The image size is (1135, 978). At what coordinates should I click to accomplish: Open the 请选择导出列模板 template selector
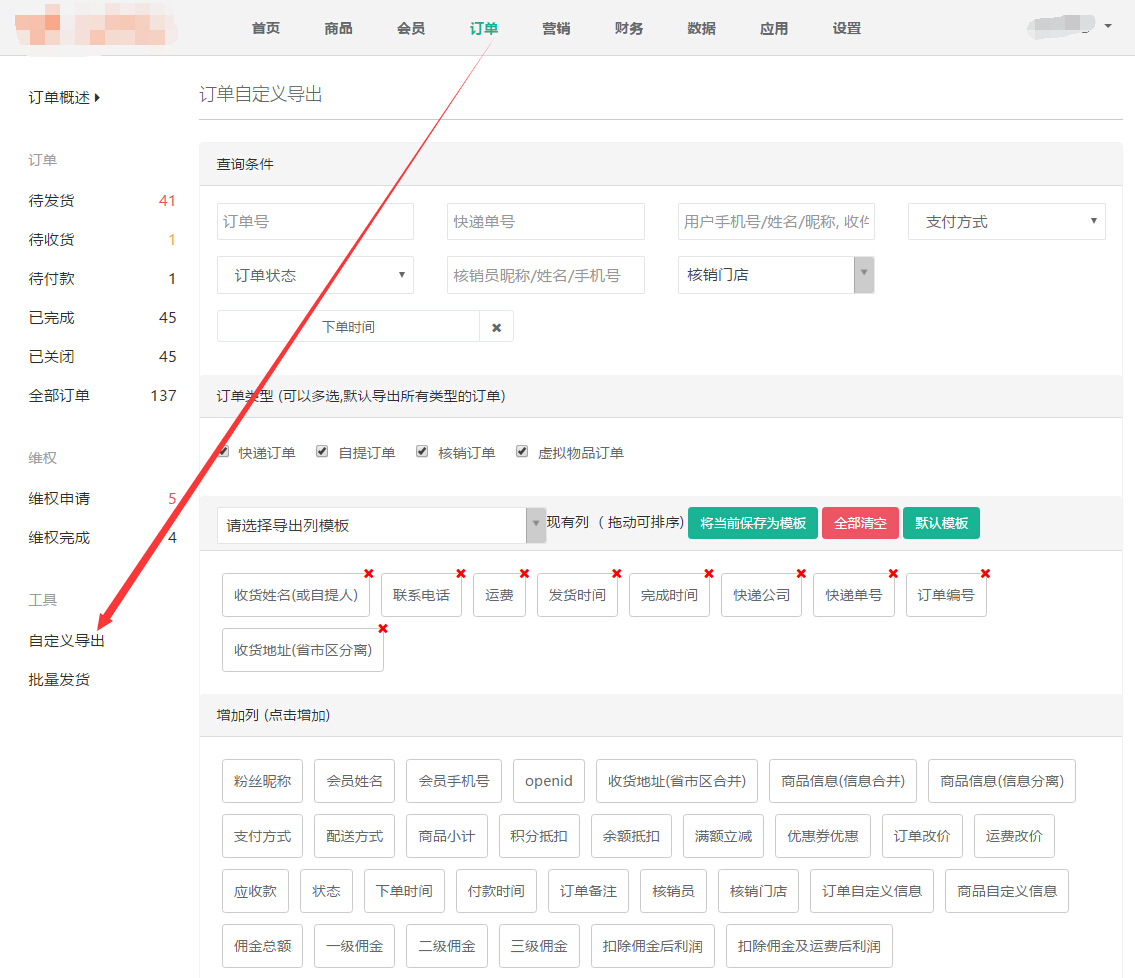(381, 525)
